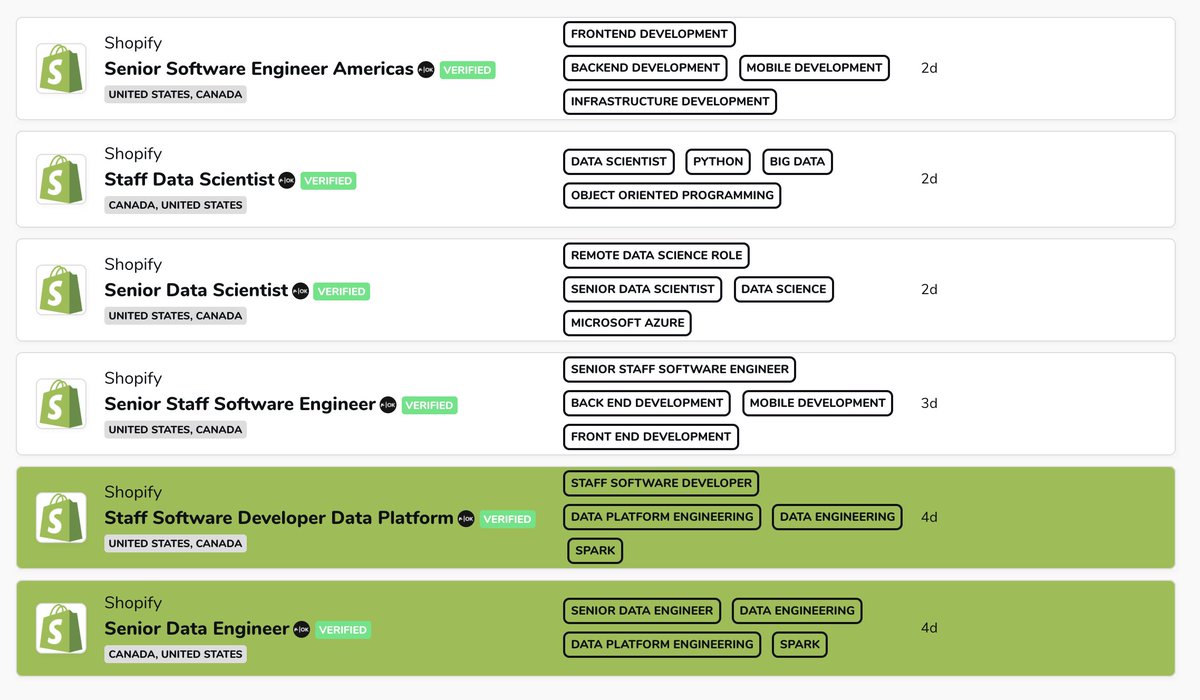Viewport: 1200px width, 700px height.
Task: Open the Senior Software Engineer Americas job title
Action: (x=259, y=69)
